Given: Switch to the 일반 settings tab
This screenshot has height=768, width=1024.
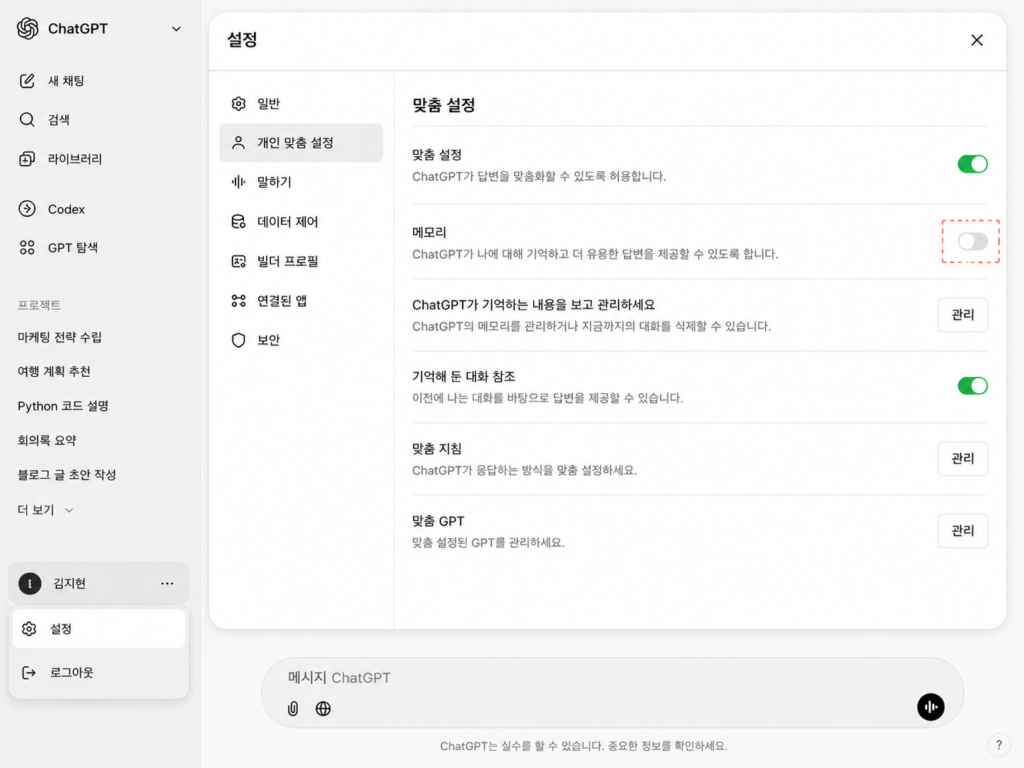Looking at the screenshot, I should pyautogui.click(x=301, y=104).
